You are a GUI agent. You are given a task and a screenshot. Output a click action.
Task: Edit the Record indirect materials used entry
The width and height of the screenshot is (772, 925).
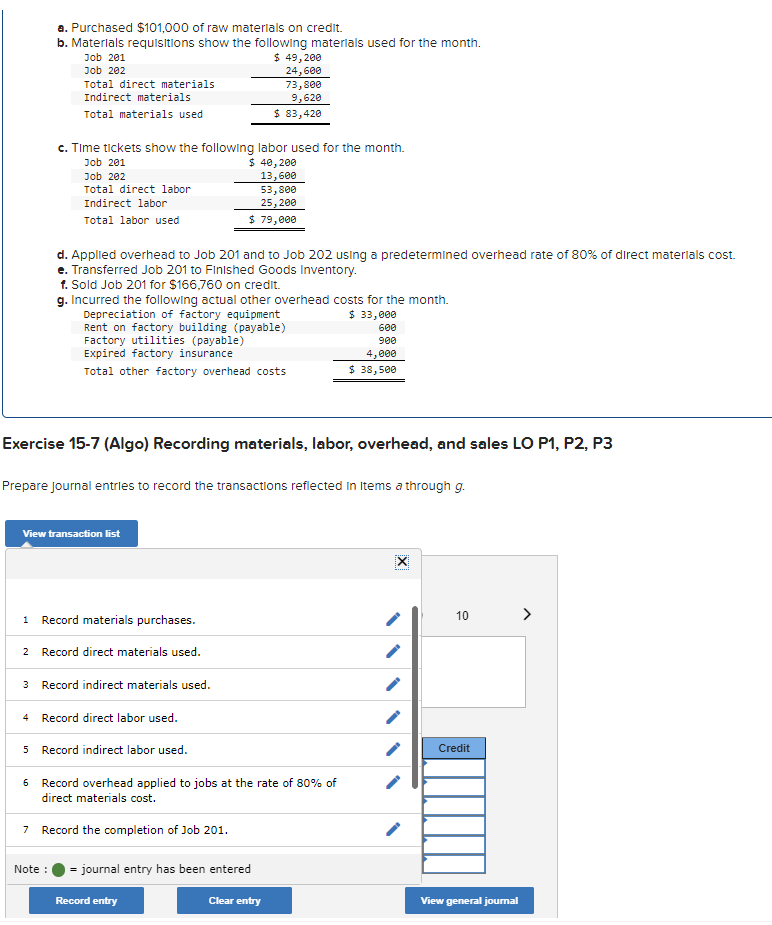point(393,684)
